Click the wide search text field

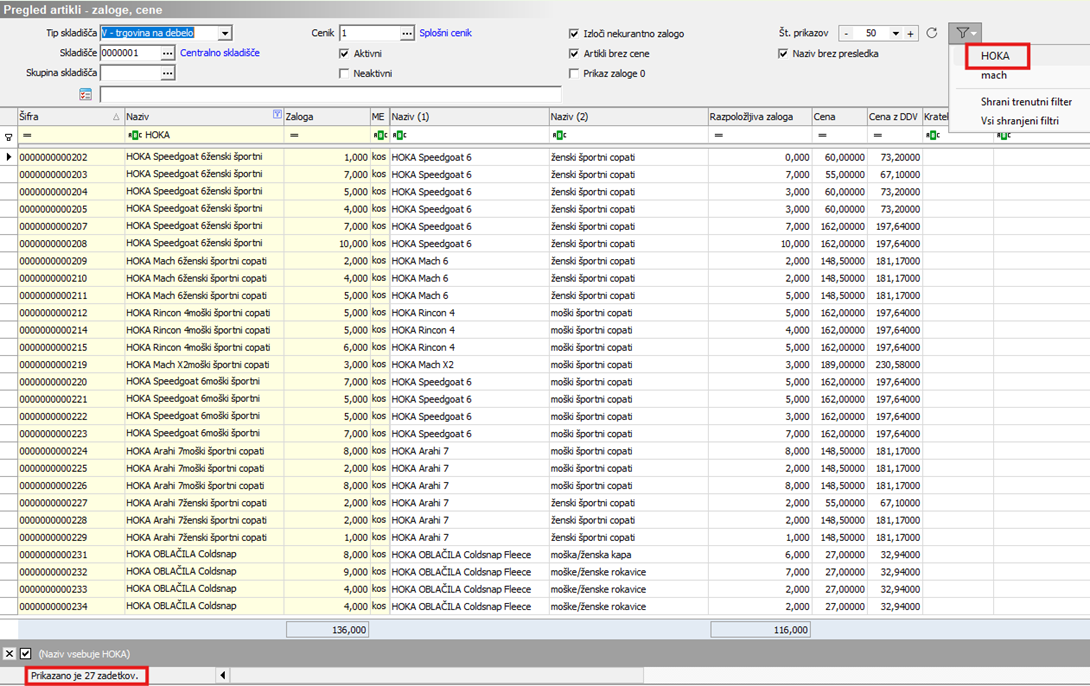[330, 94]
